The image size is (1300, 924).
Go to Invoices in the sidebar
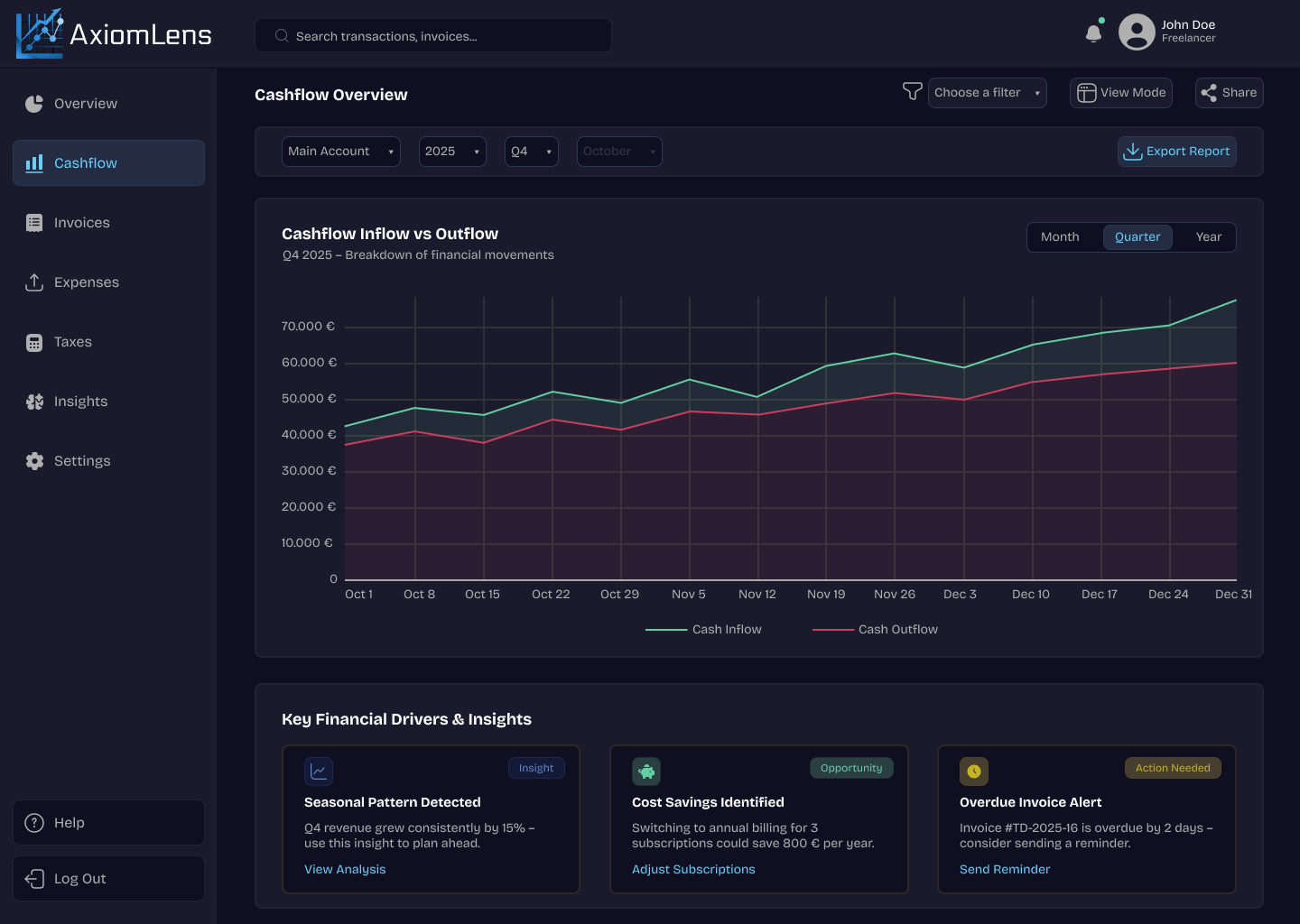pos(81,223)
